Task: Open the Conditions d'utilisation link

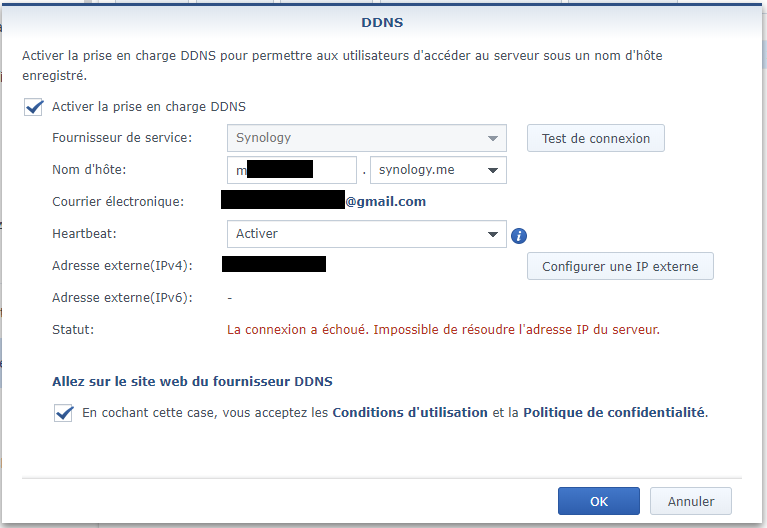Action: (x=410, y=412)
